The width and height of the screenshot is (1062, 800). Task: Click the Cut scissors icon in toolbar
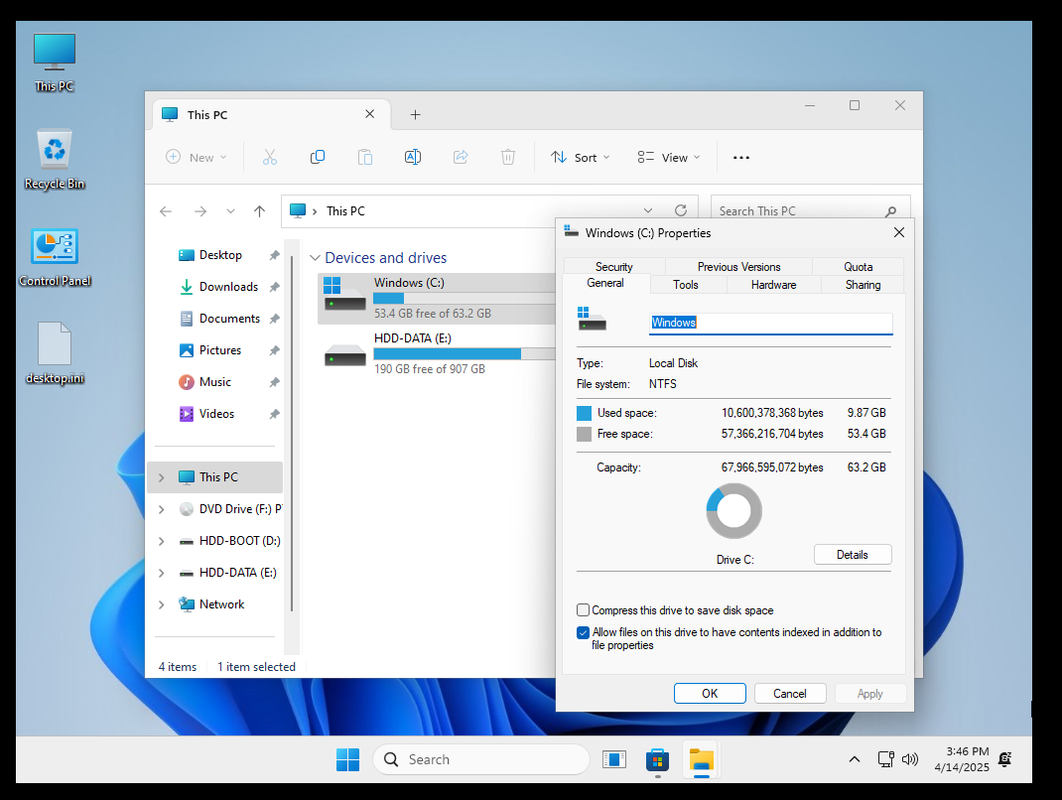click(x=270, y=157)
